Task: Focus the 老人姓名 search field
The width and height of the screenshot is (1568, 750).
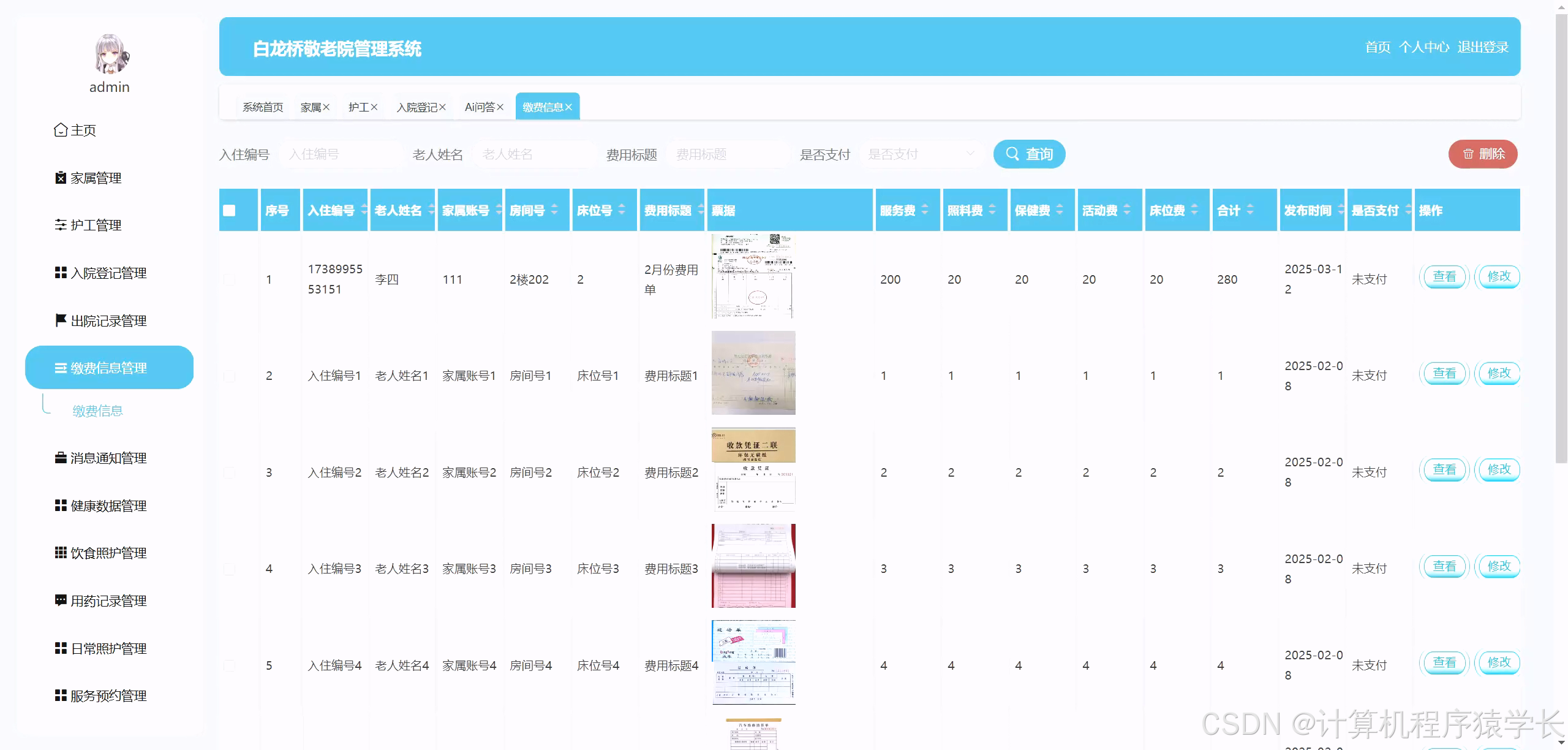Action: 535,154
